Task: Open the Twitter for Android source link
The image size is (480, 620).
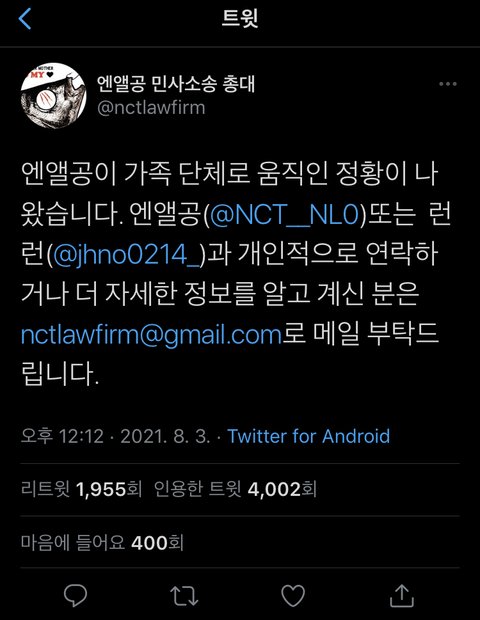Action: pos(309,436)
